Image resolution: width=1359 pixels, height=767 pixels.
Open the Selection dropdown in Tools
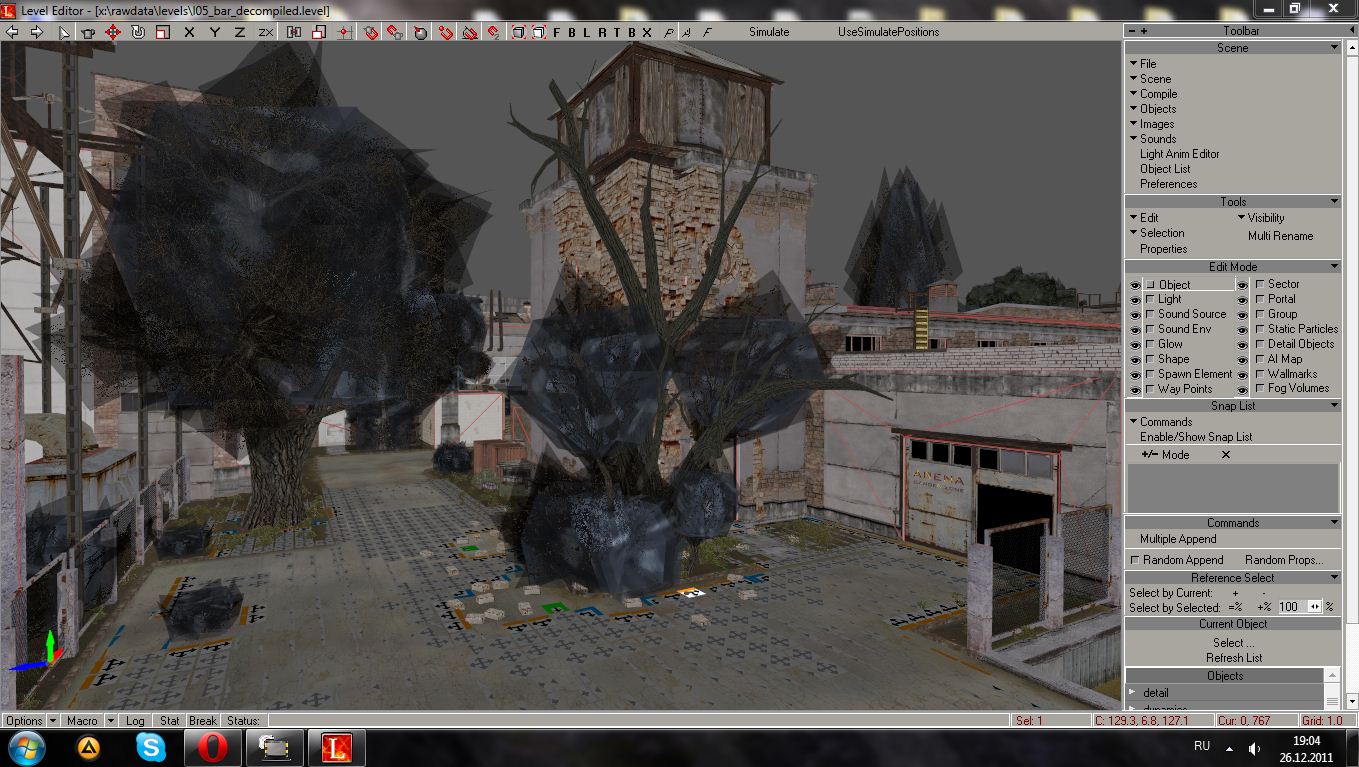[x=1157, y=233]
